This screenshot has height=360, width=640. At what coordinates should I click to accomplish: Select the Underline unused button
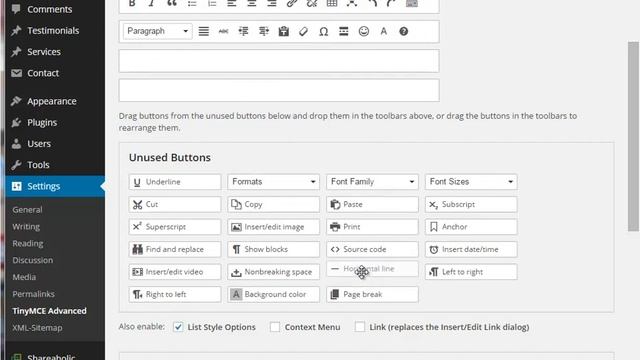(x=175, y=182)
